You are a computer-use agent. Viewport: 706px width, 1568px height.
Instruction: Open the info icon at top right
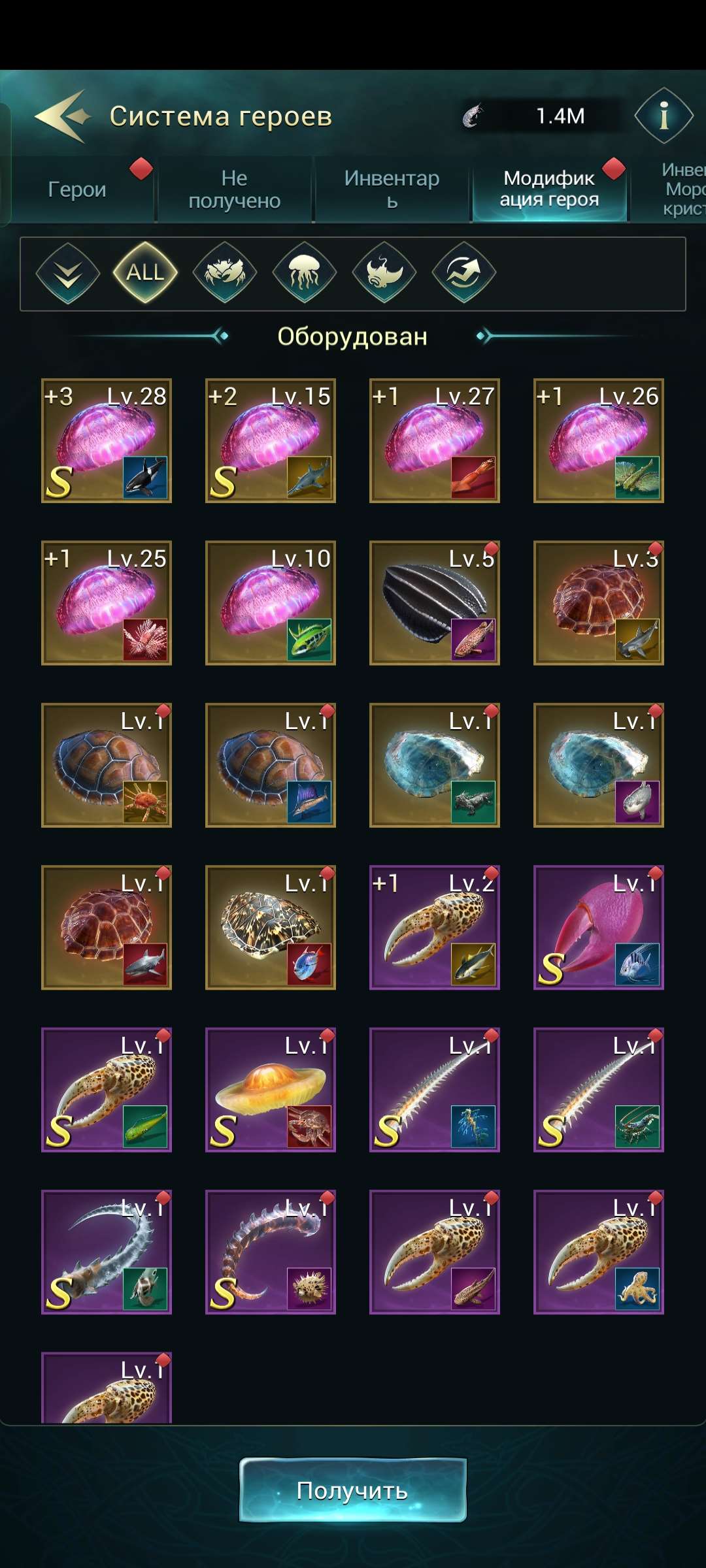point(664,116)
